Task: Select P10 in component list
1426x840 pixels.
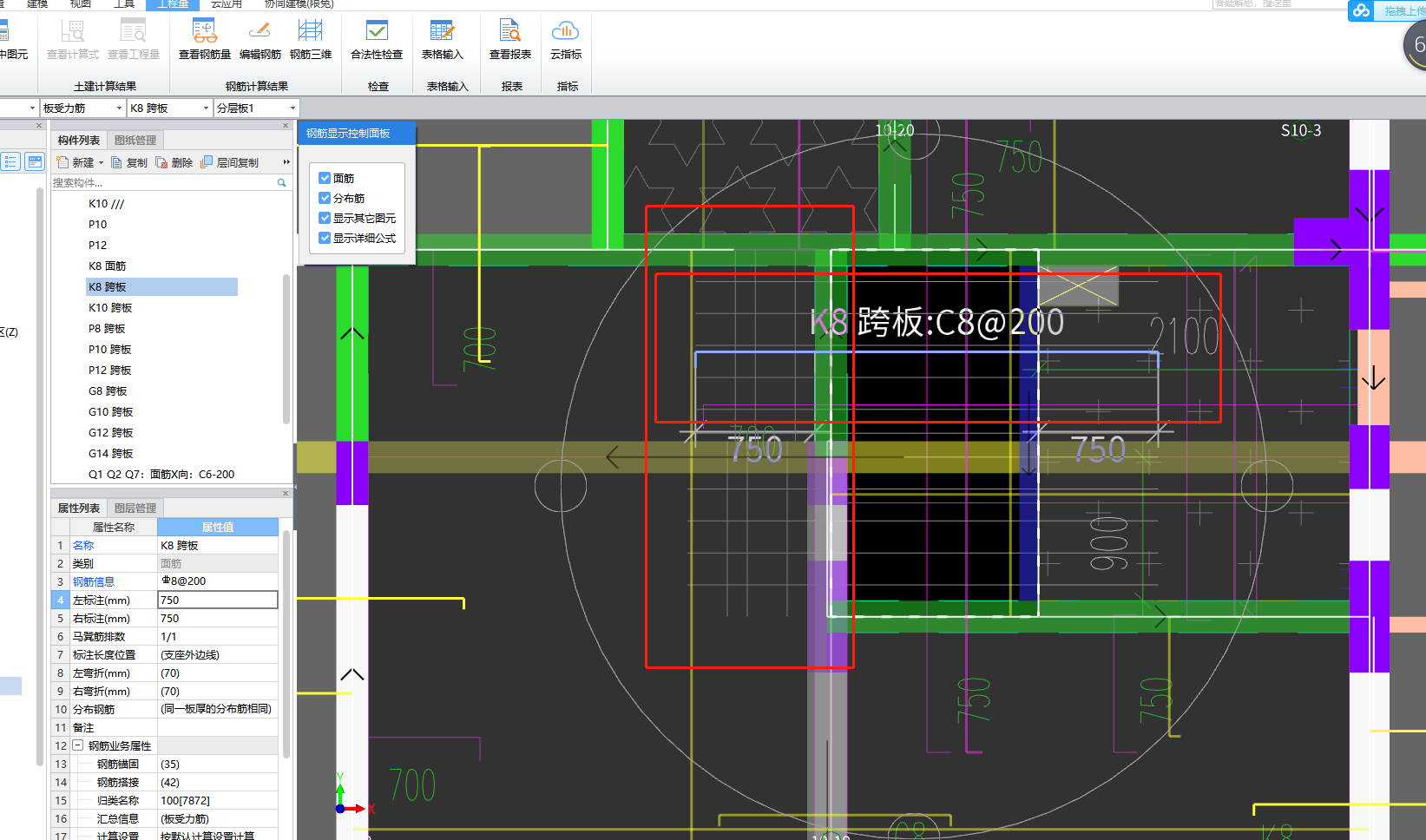Action: [x=98, y=225]
